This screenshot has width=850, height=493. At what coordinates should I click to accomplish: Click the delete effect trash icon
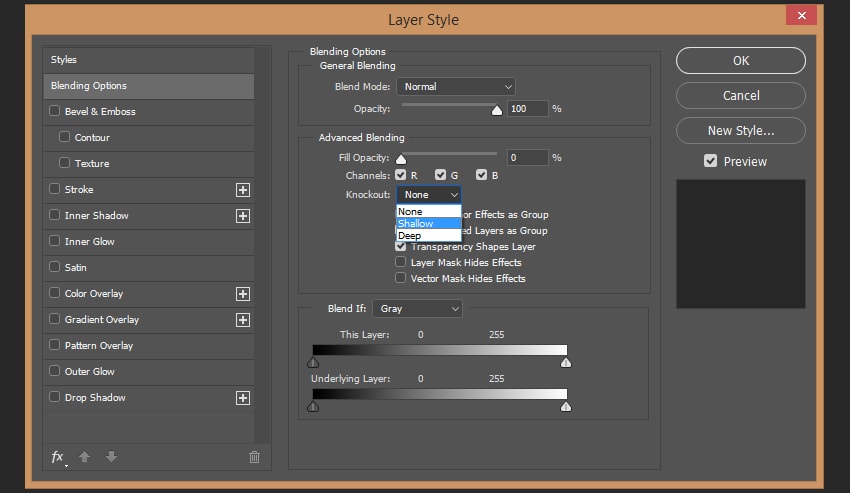(x=254, y=457)
